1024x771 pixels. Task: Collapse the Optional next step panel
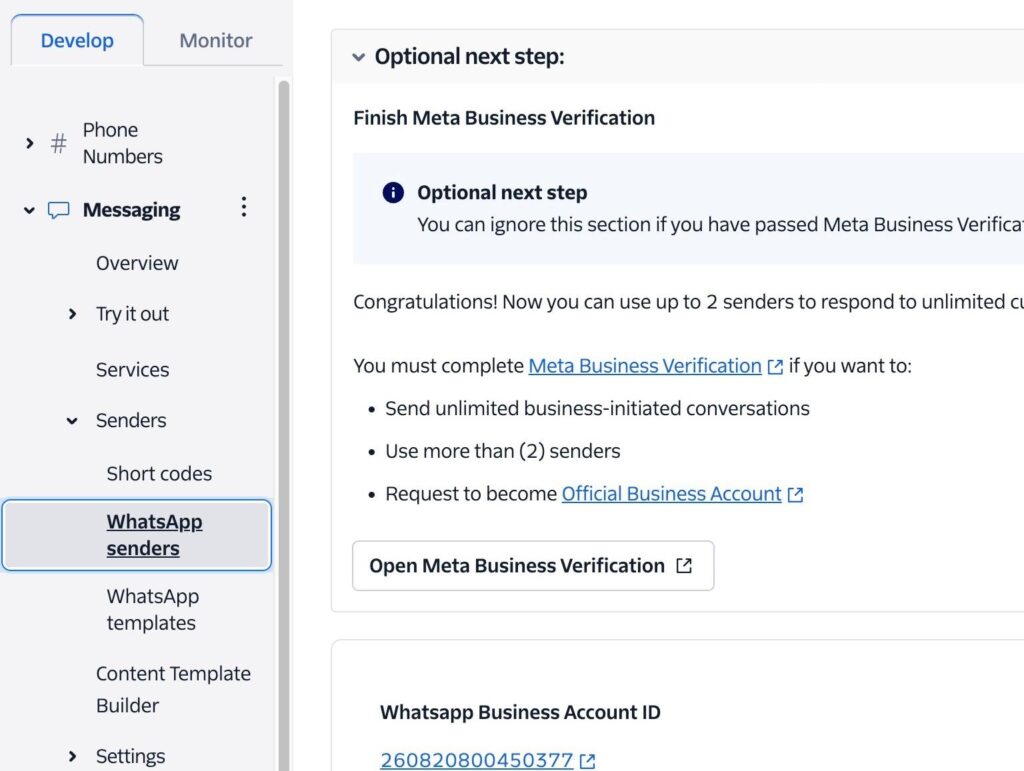[358, 58]
